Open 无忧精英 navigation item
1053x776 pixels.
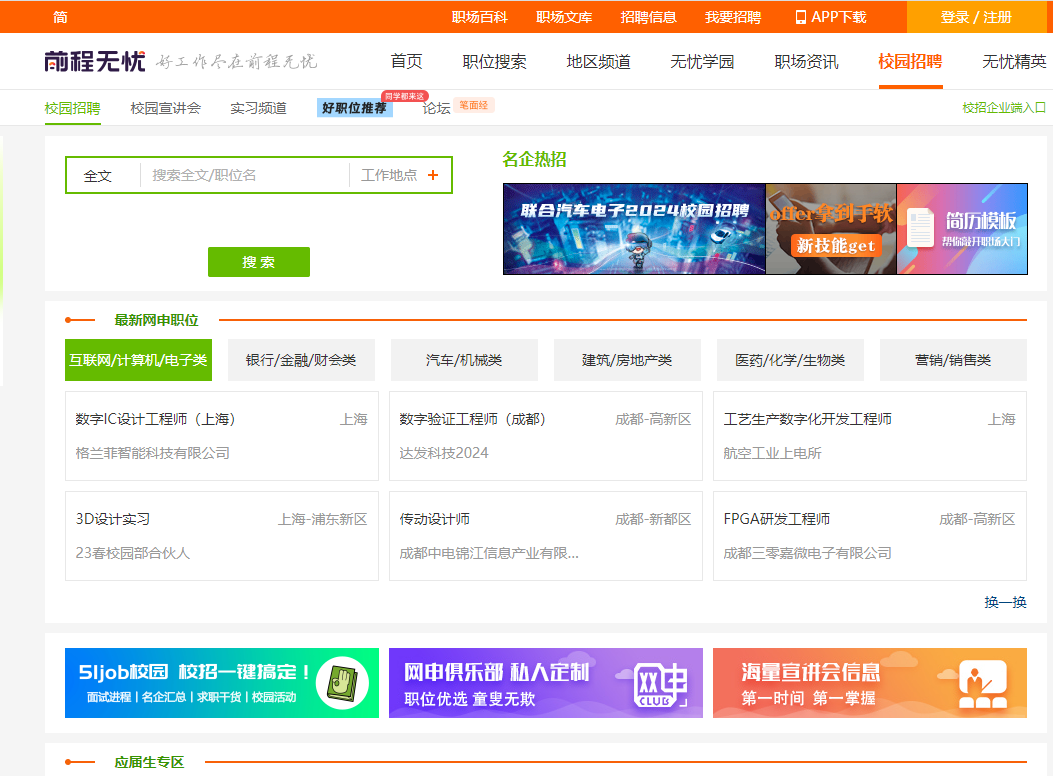[1014, 62]
